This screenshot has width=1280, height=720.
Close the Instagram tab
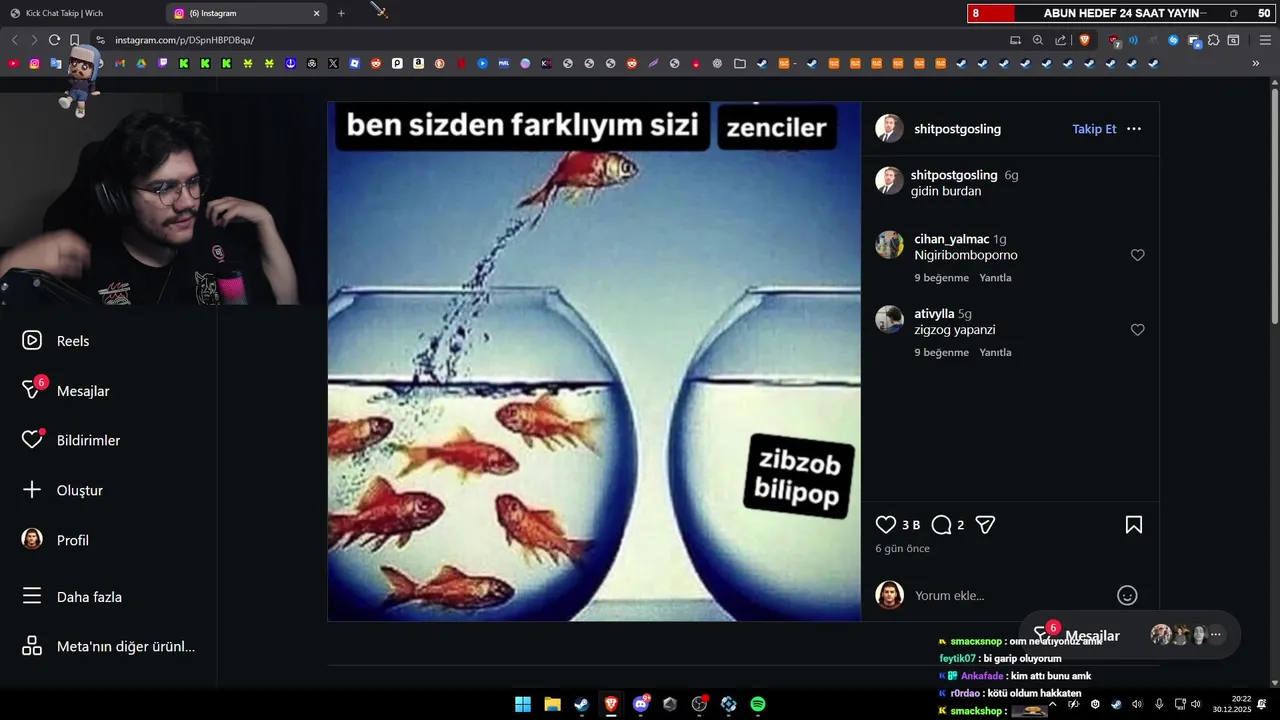pos(317,13)
